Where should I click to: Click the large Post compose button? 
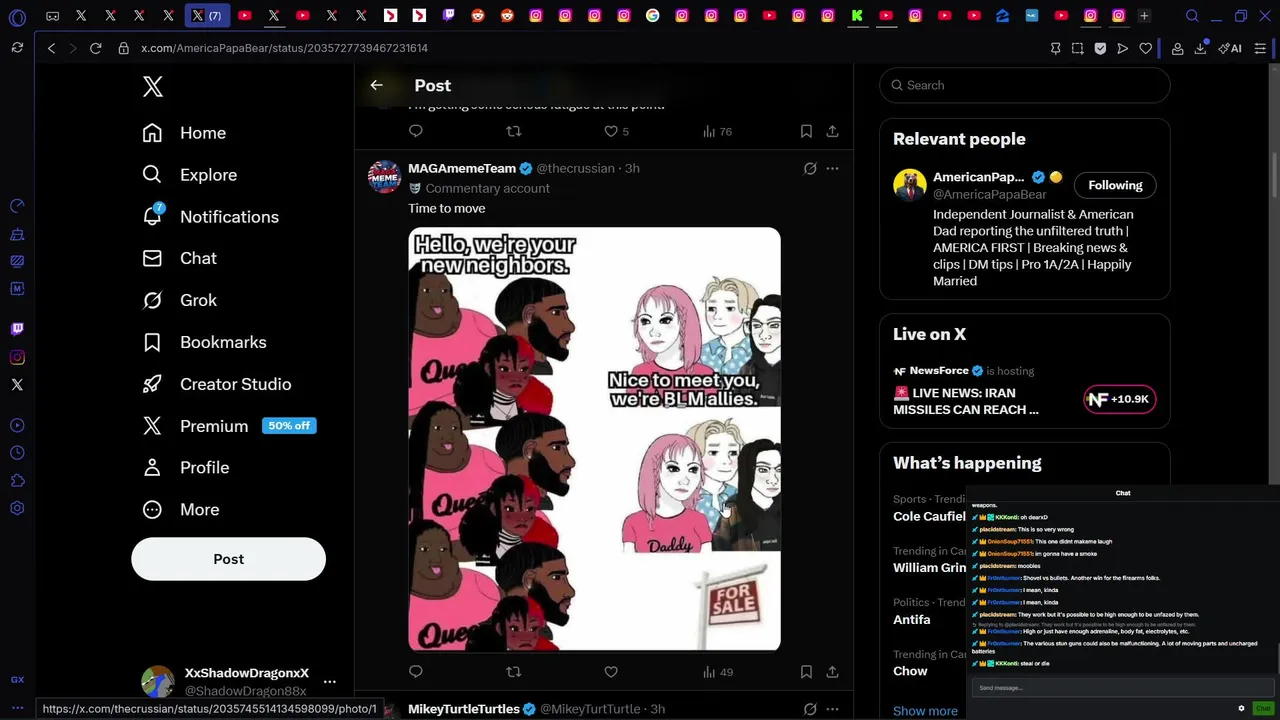[x=228, y=559]
